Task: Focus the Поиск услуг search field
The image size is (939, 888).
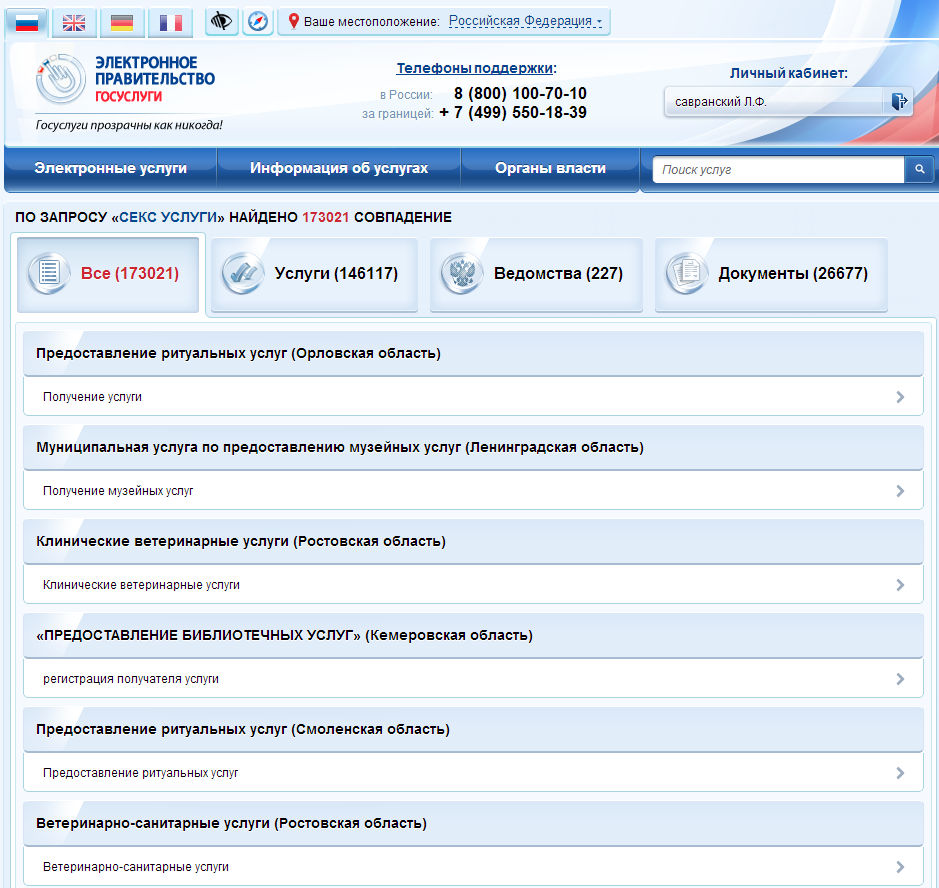Action: click(x=779, y=169)
